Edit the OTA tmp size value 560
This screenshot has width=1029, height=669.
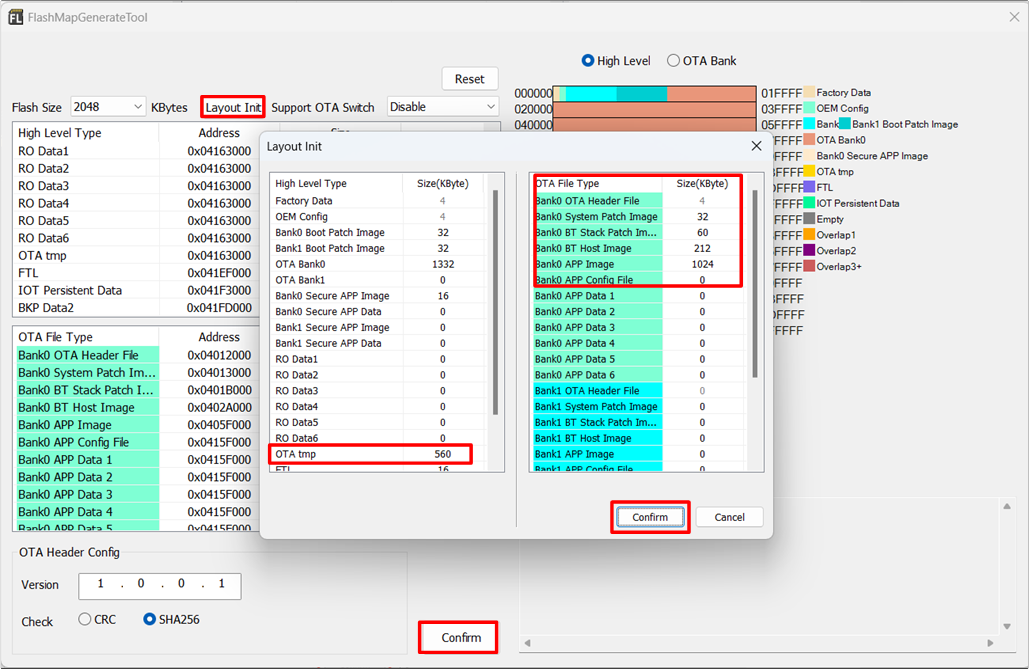[442, 454]
